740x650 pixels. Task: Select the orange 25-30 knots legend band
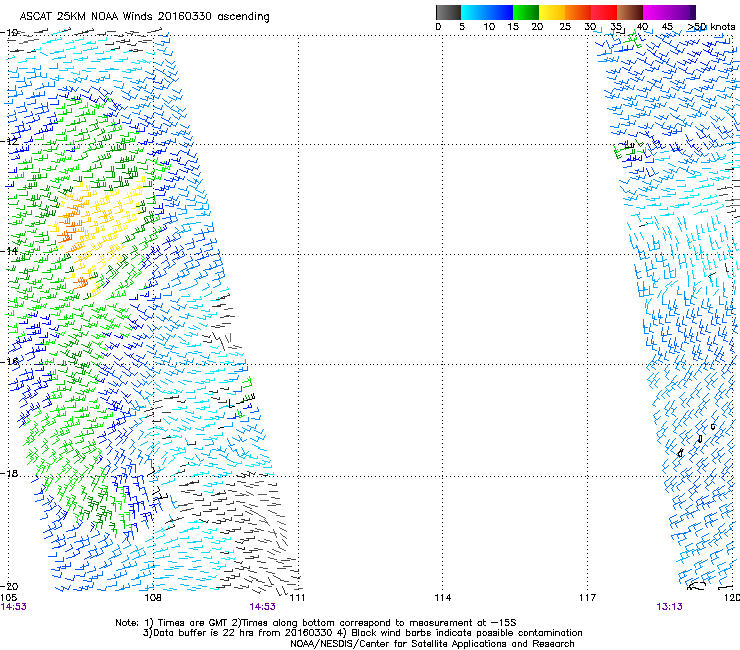[x=578, y=12]
